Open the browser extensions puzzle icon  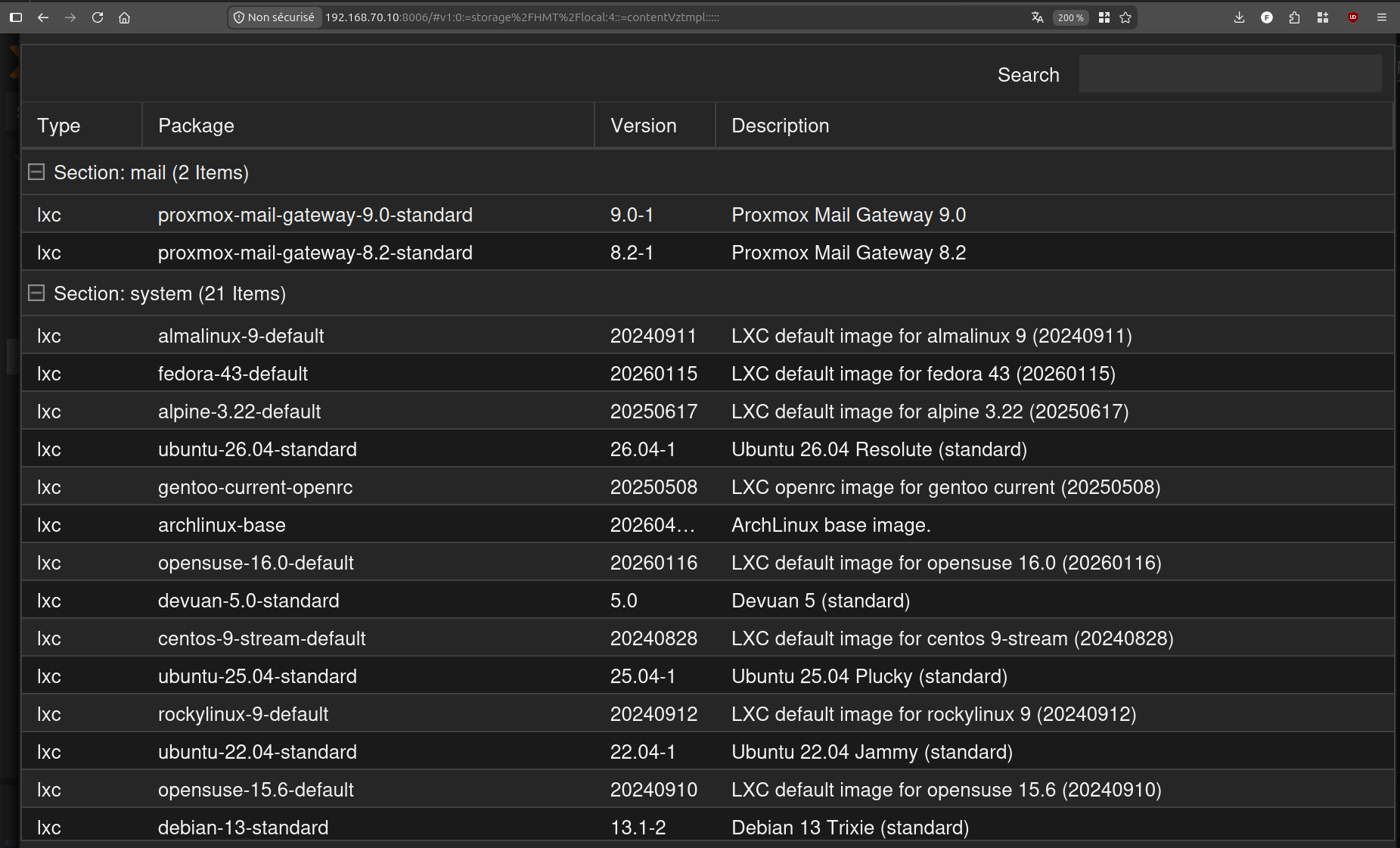pos(1294,17)
